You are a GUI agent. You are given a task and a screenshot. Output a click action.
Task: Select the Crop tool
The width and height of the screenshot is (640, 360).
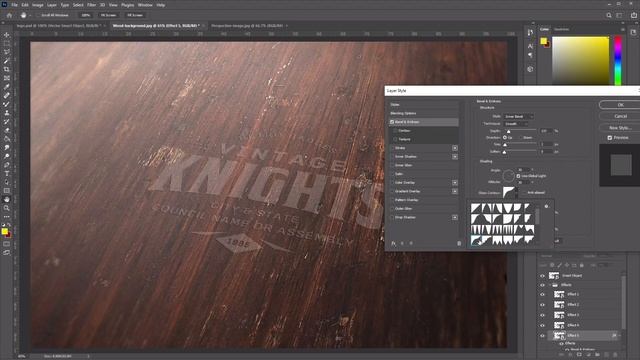pos(7,69)
